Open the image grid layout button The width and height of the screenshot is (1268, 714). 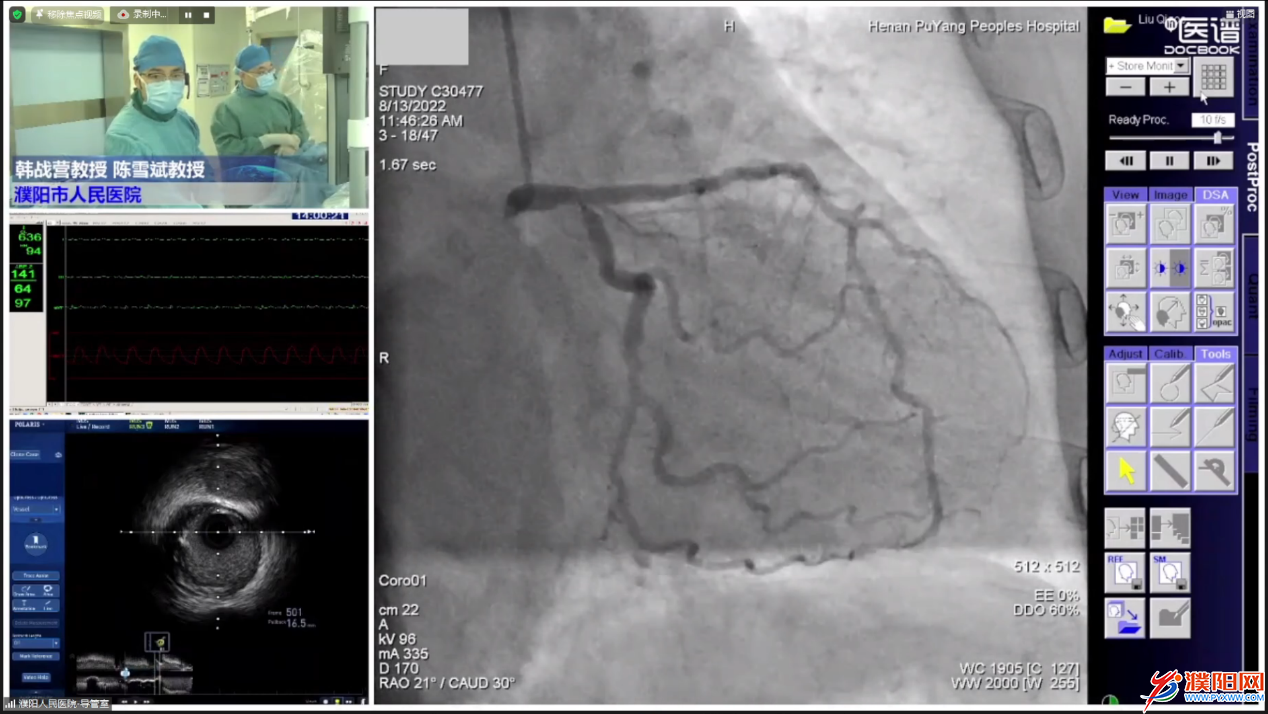pyautogui.click(x=1214, y=77)
